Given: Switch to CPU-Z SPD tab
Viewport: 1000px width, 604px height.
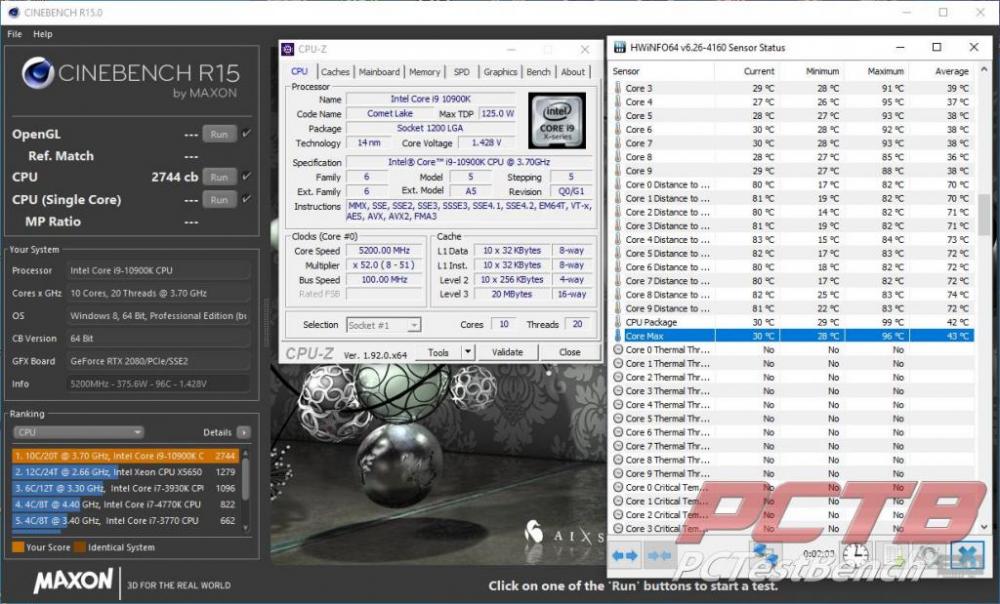Looking at the screenshot, I should pos(461,72).
